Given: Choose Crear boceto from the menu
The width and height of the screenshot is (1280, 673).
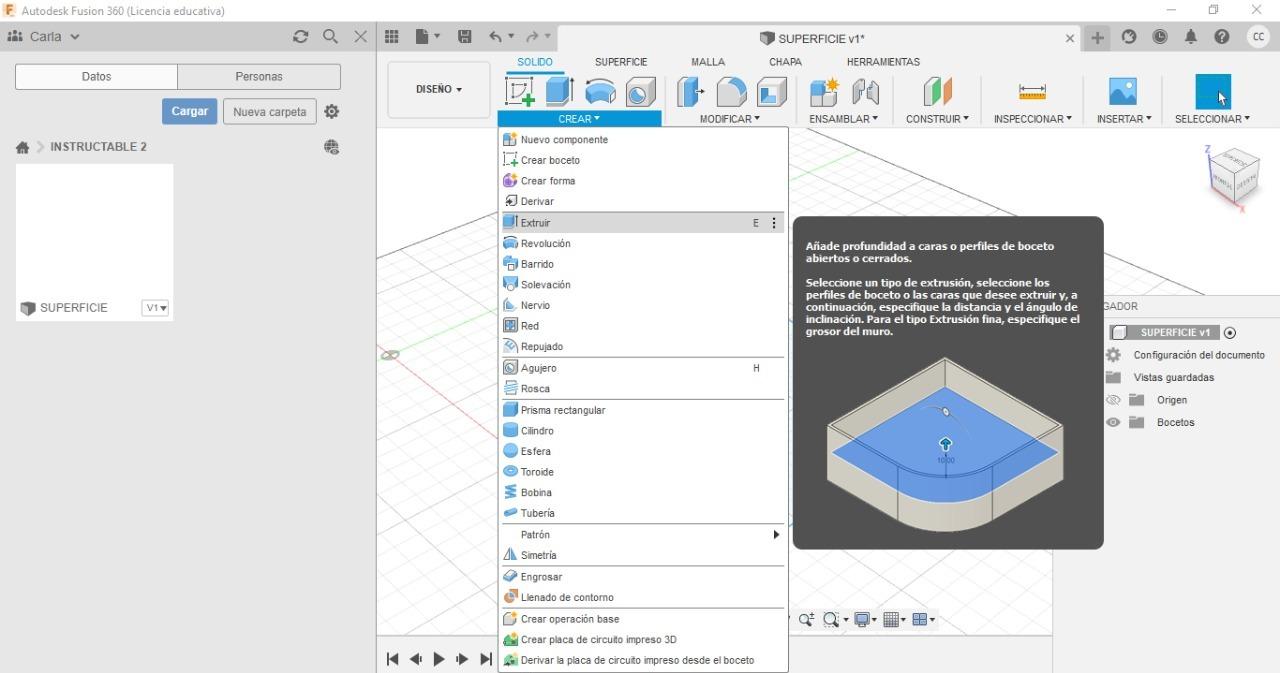Looking at the screenshot, I should 642,160.
